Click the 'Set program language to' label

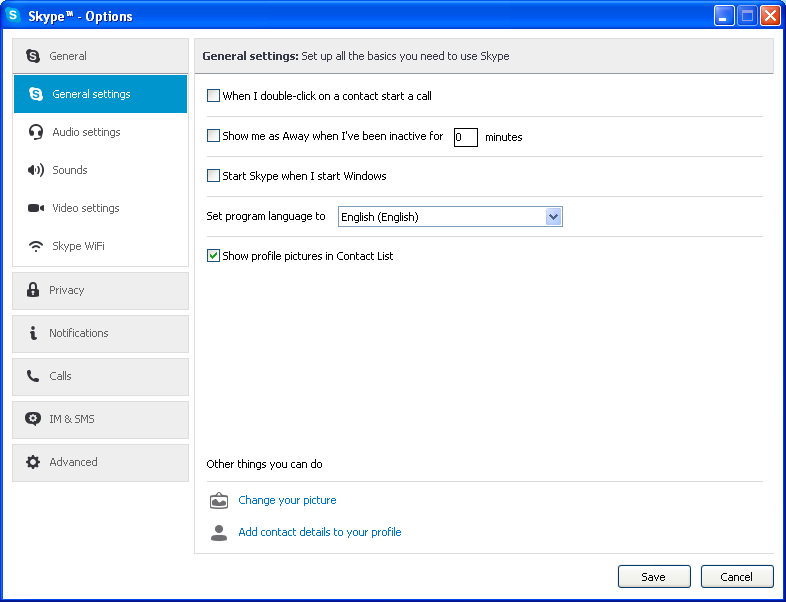[x=266, y=217]
